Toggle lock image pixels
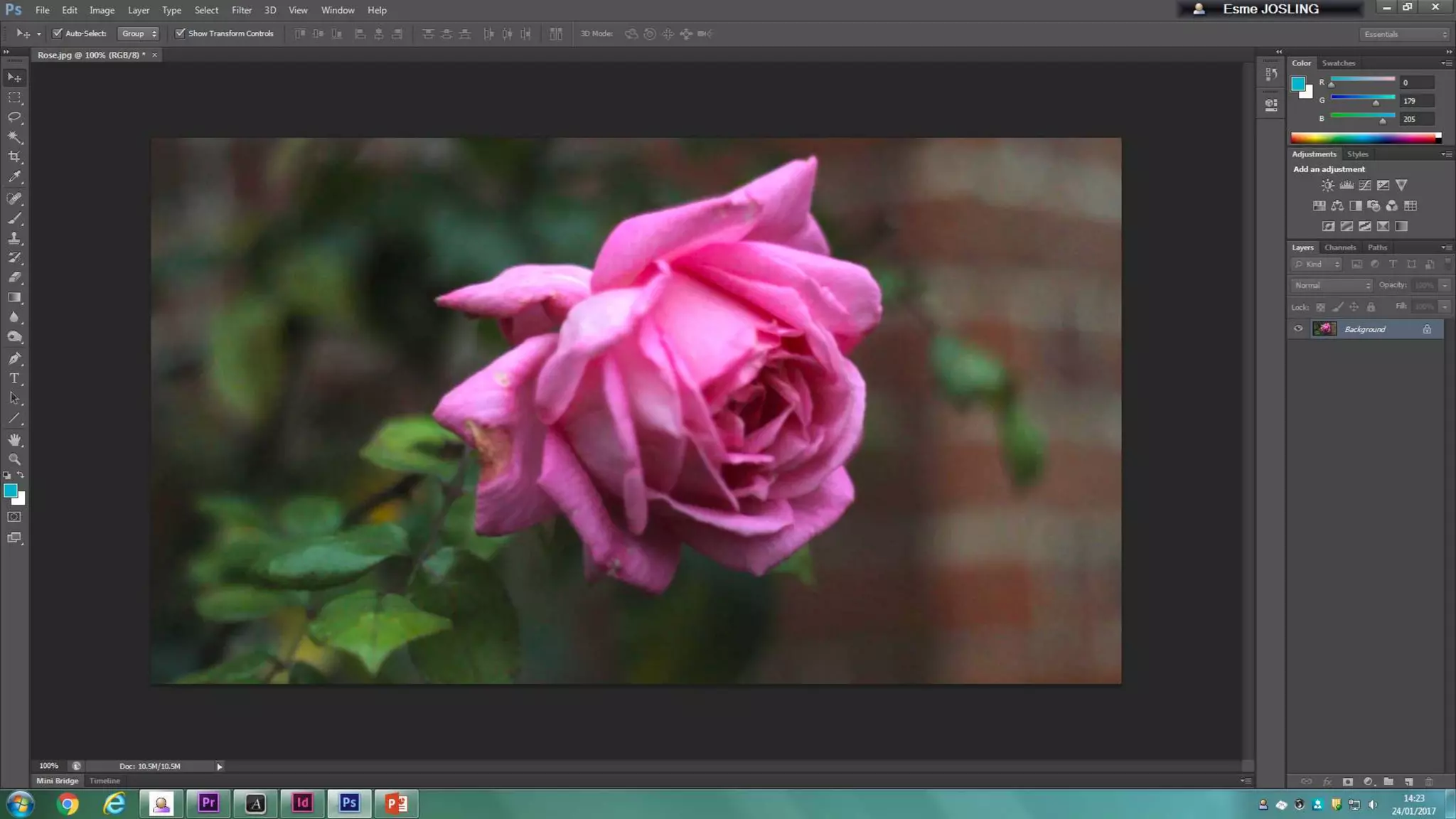Viewport: 1456px width, 819px height. 1337,307
